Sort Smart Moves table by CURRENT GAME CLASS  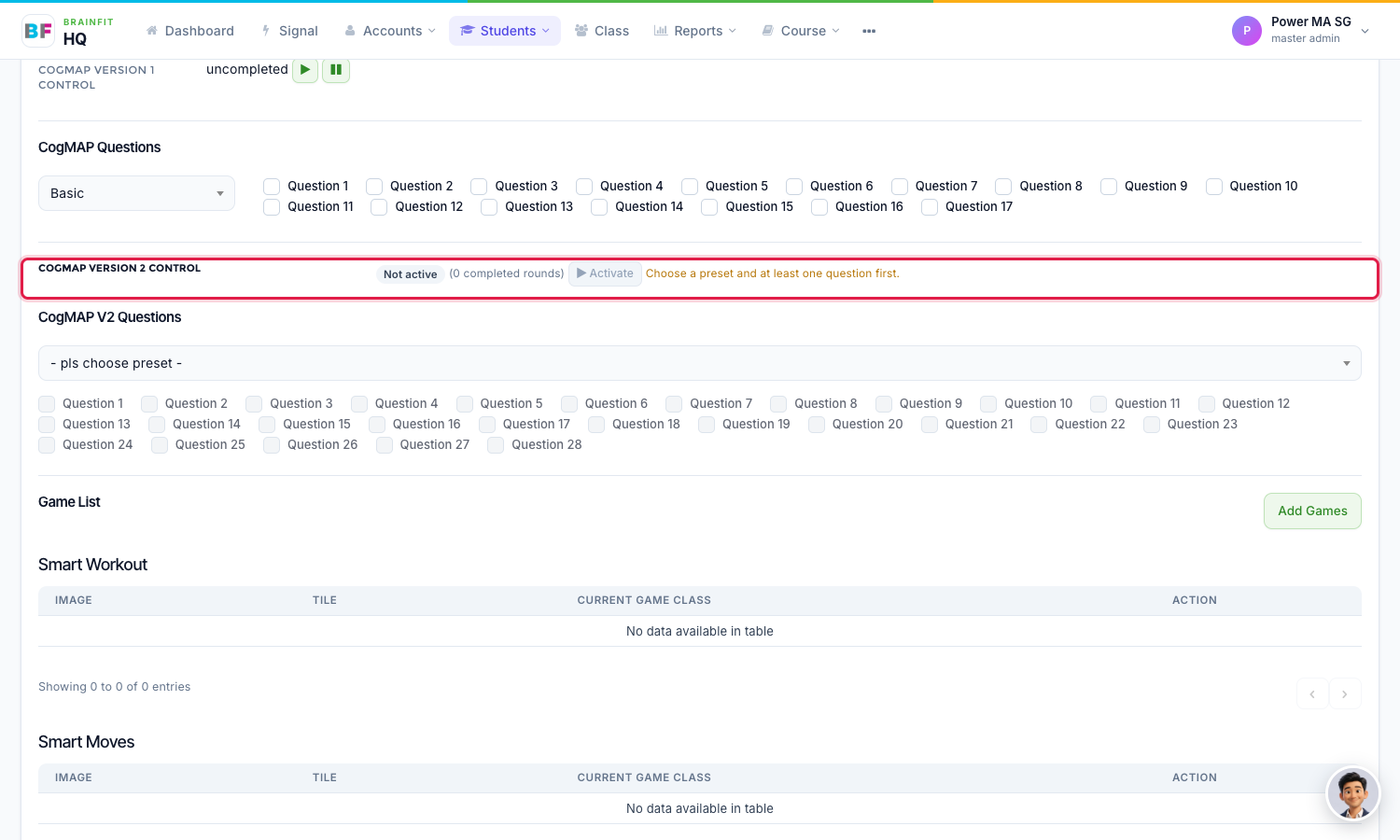(644, 777)
